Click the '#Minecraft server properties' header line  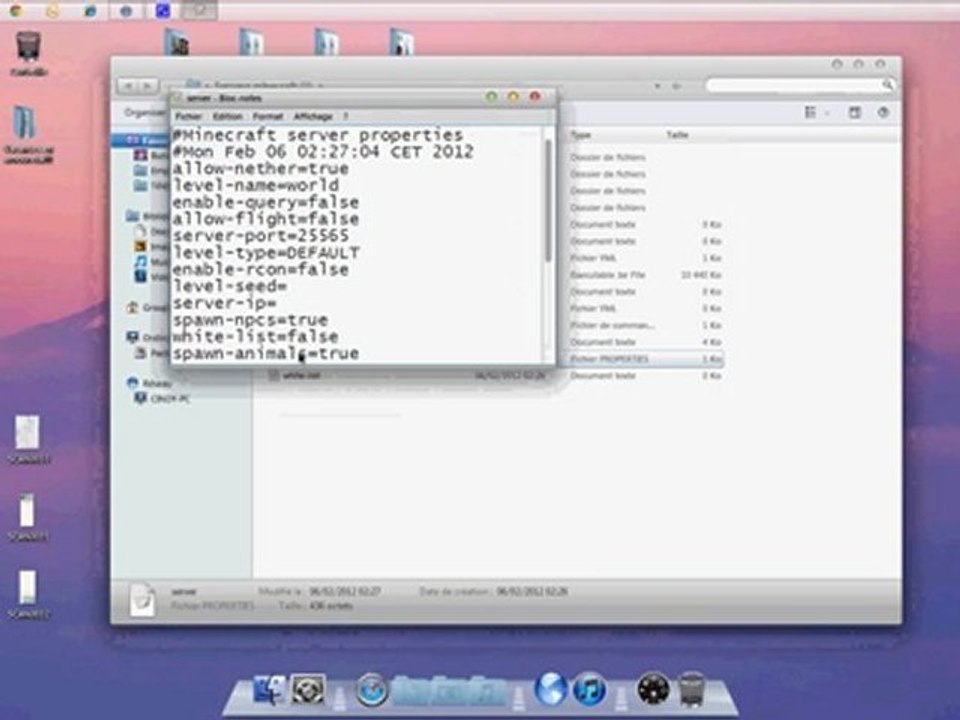(x=317, y=135)
